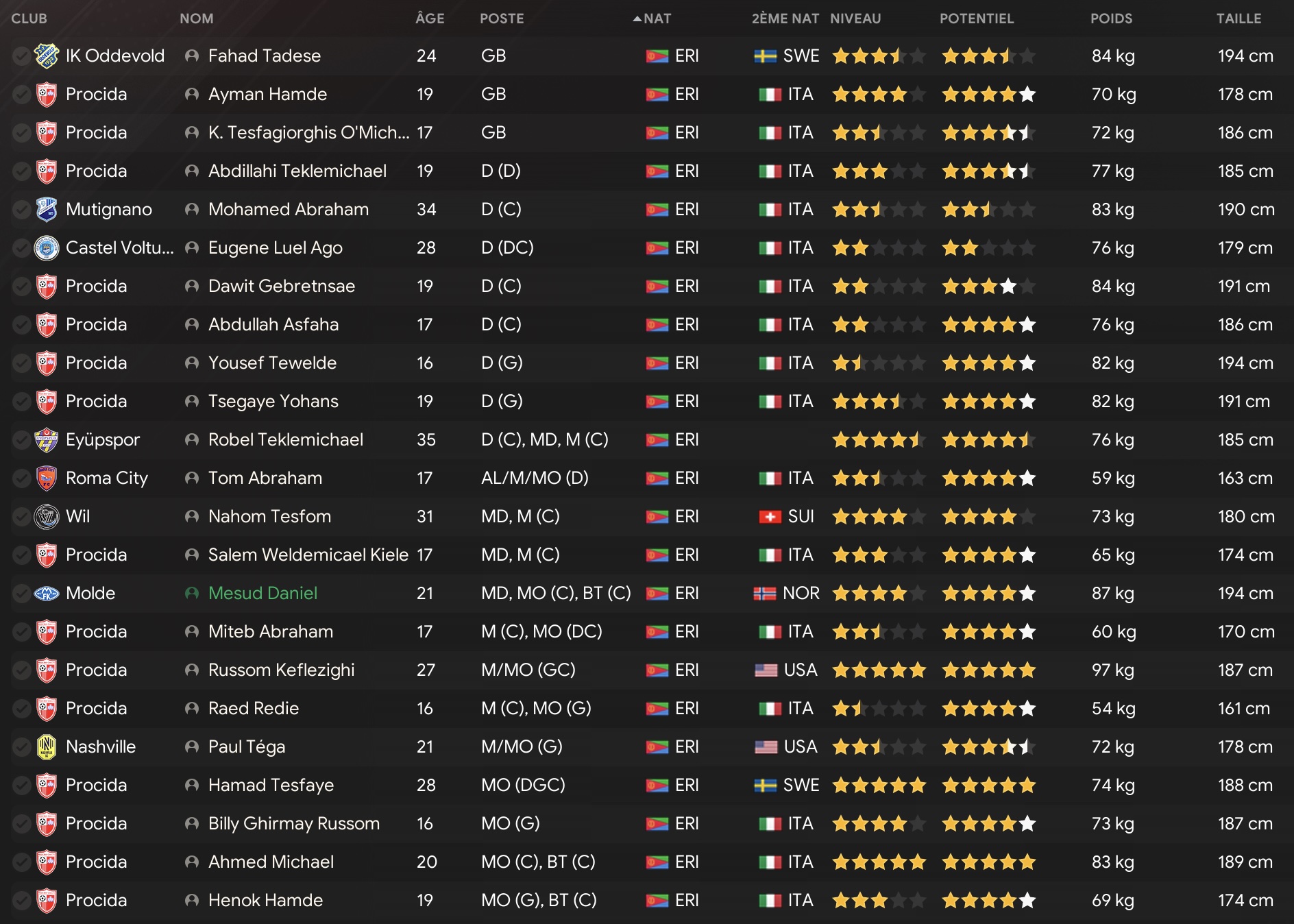Sort list by ÂGE column header
The image size is (1294, 924).
click(430, 19)
